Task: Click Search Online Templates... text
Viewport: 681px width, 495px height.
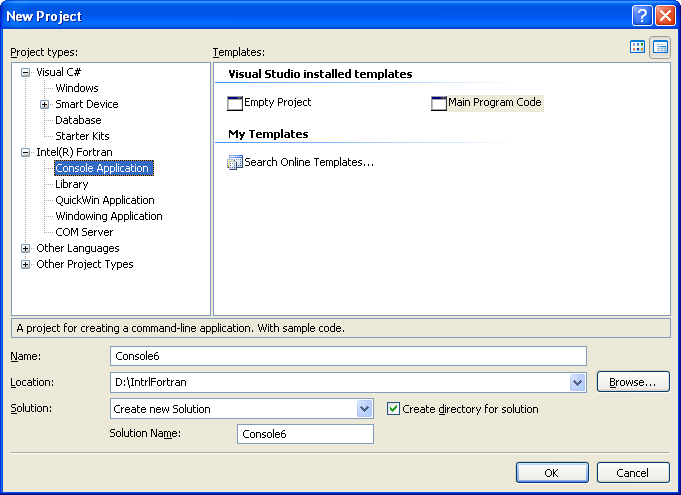Action: click(x=309, y=162)
